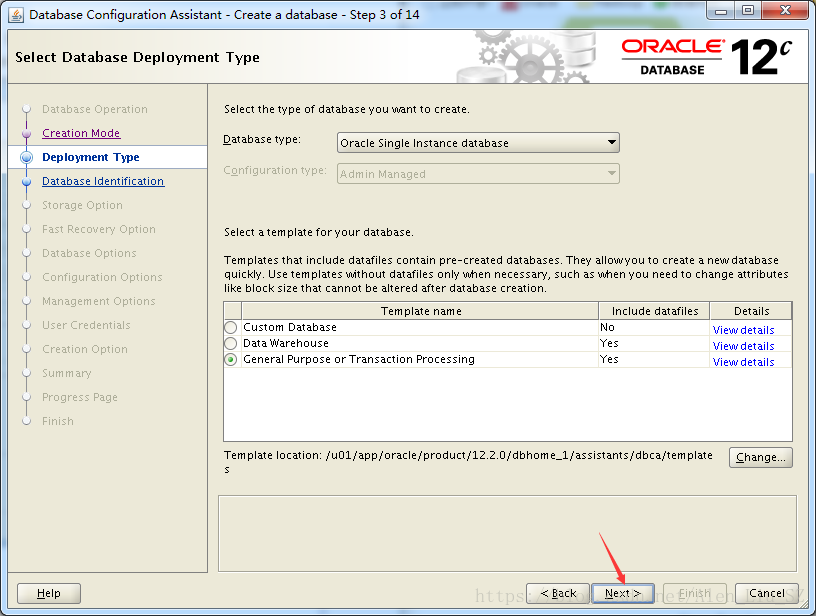
Task: Select General Purpose or Transaction Processing radio
Action: tap(231, 360)
